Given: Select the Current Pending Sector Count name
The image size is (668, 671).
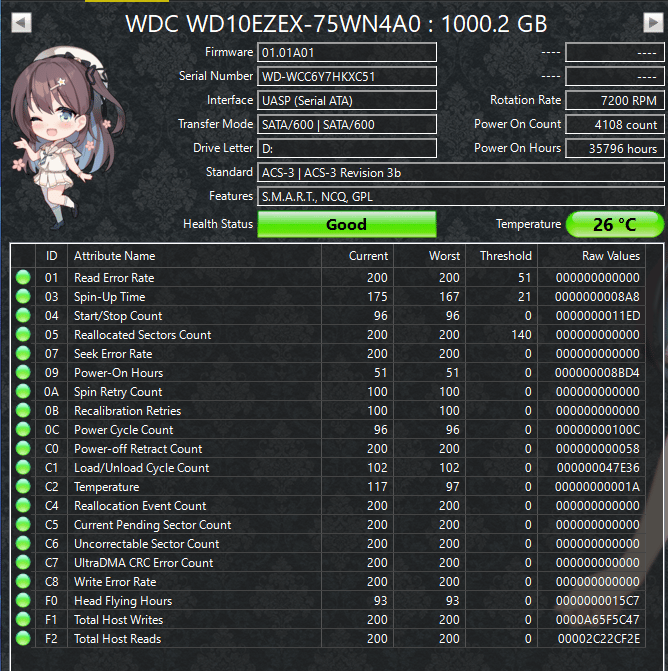Looking at the screenshot, I should 152,525.
